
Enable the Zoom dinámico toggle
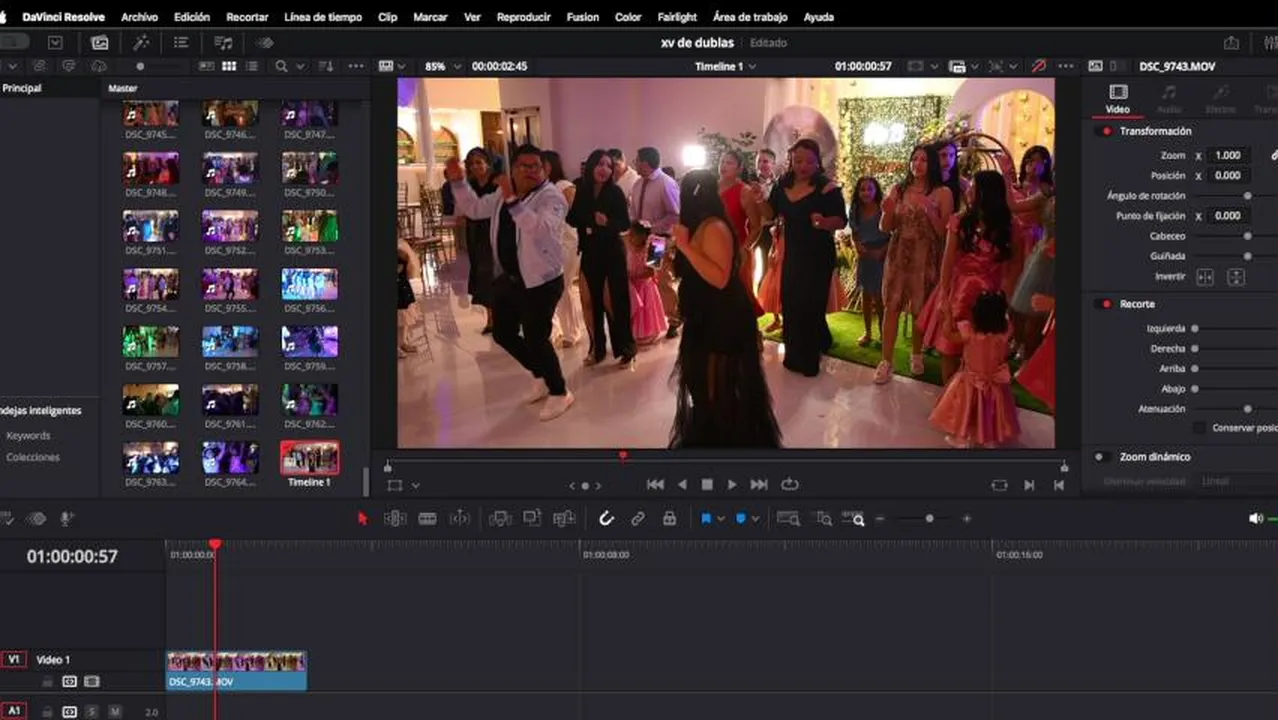click(1100, 457)
